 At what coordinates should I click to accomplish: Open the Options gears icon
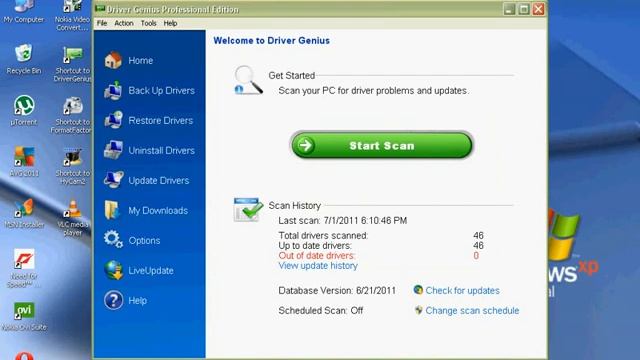pos(113,240)
